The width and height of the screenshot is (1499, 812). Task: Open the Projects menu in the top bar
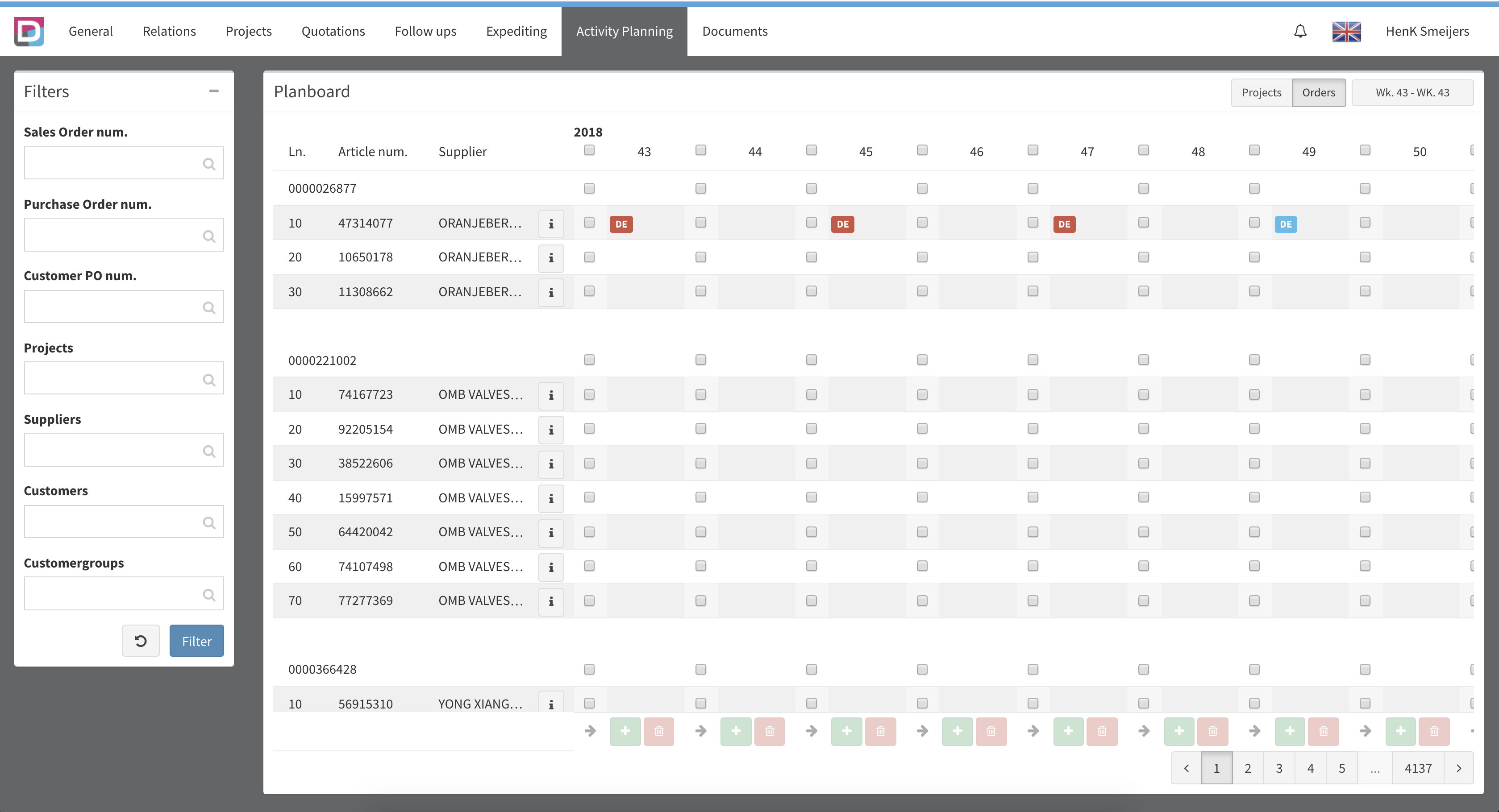pyautogui.click(x=249, y=31)
